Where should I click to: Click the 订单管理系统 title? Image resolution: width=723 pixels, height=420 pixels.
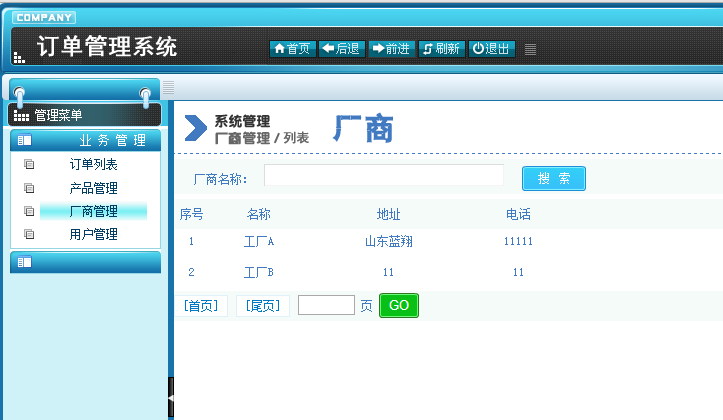click(107, 47)
